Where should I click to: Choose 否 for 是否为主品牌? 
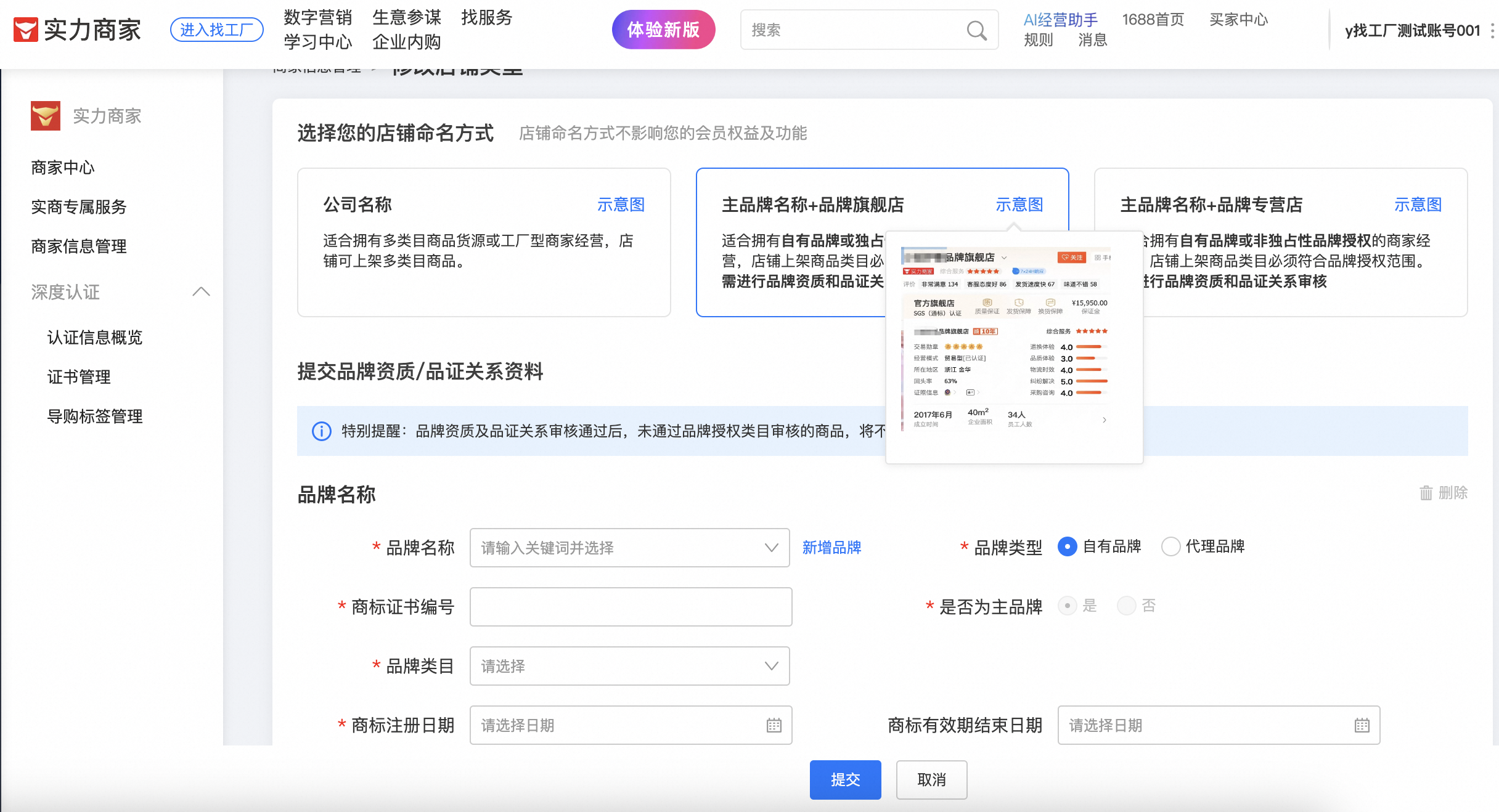(1126, 606)
